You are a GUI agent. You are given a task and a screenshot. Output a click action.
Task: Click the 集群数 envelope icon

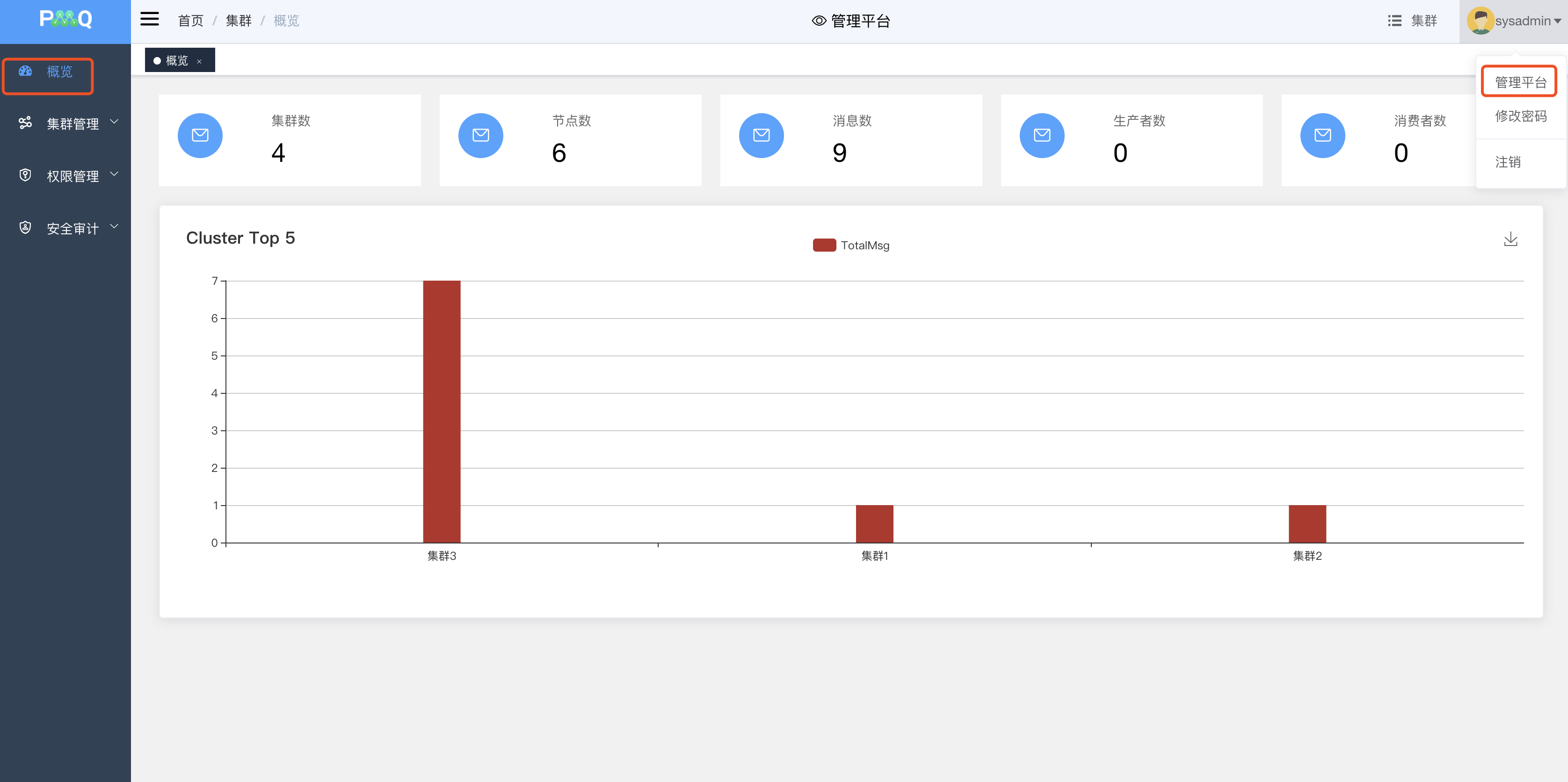click(x=200, y=135)
